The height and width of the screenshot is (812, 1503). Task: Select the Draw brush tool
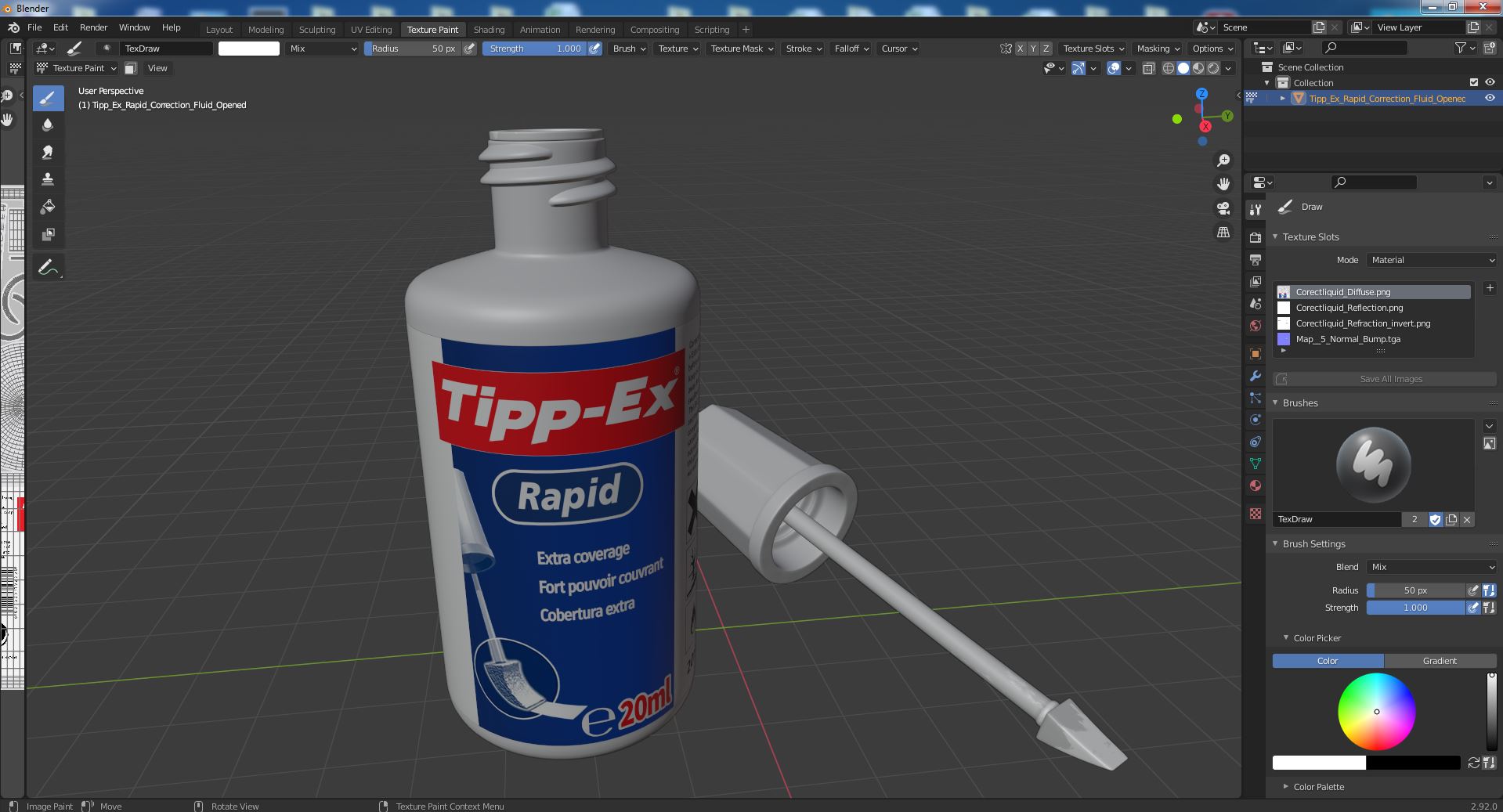point(48,98)
